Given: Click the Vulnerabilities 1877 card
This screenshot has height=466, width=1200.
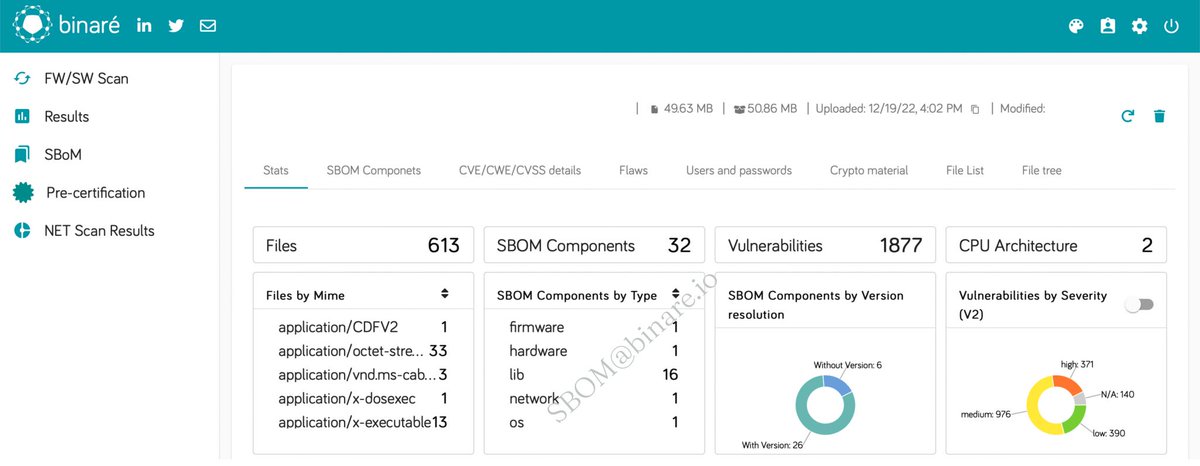Looking at the screenshot, I should [826, 245].
